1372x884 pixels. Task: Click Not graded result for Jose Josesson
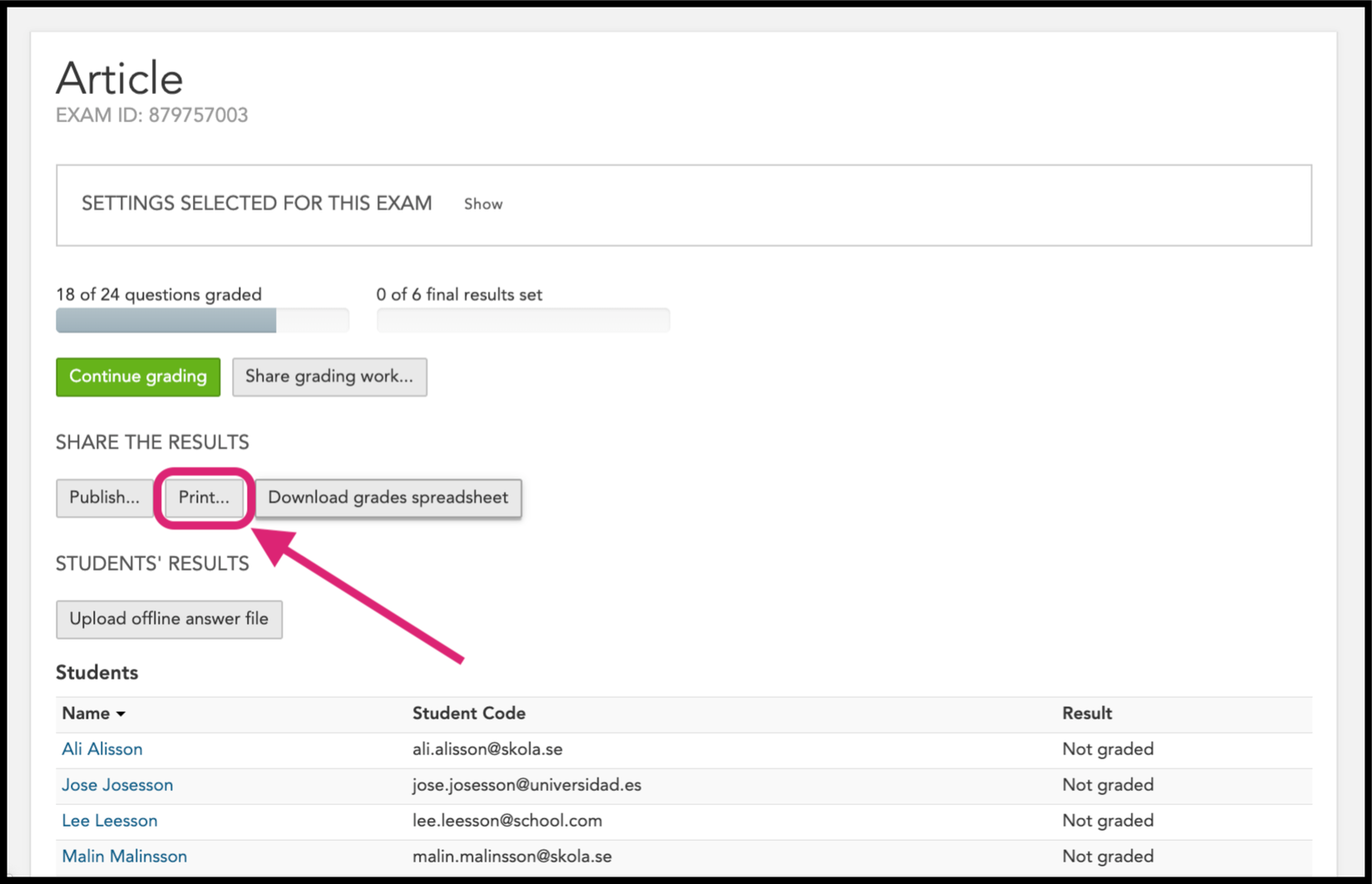coord(1108,785)
